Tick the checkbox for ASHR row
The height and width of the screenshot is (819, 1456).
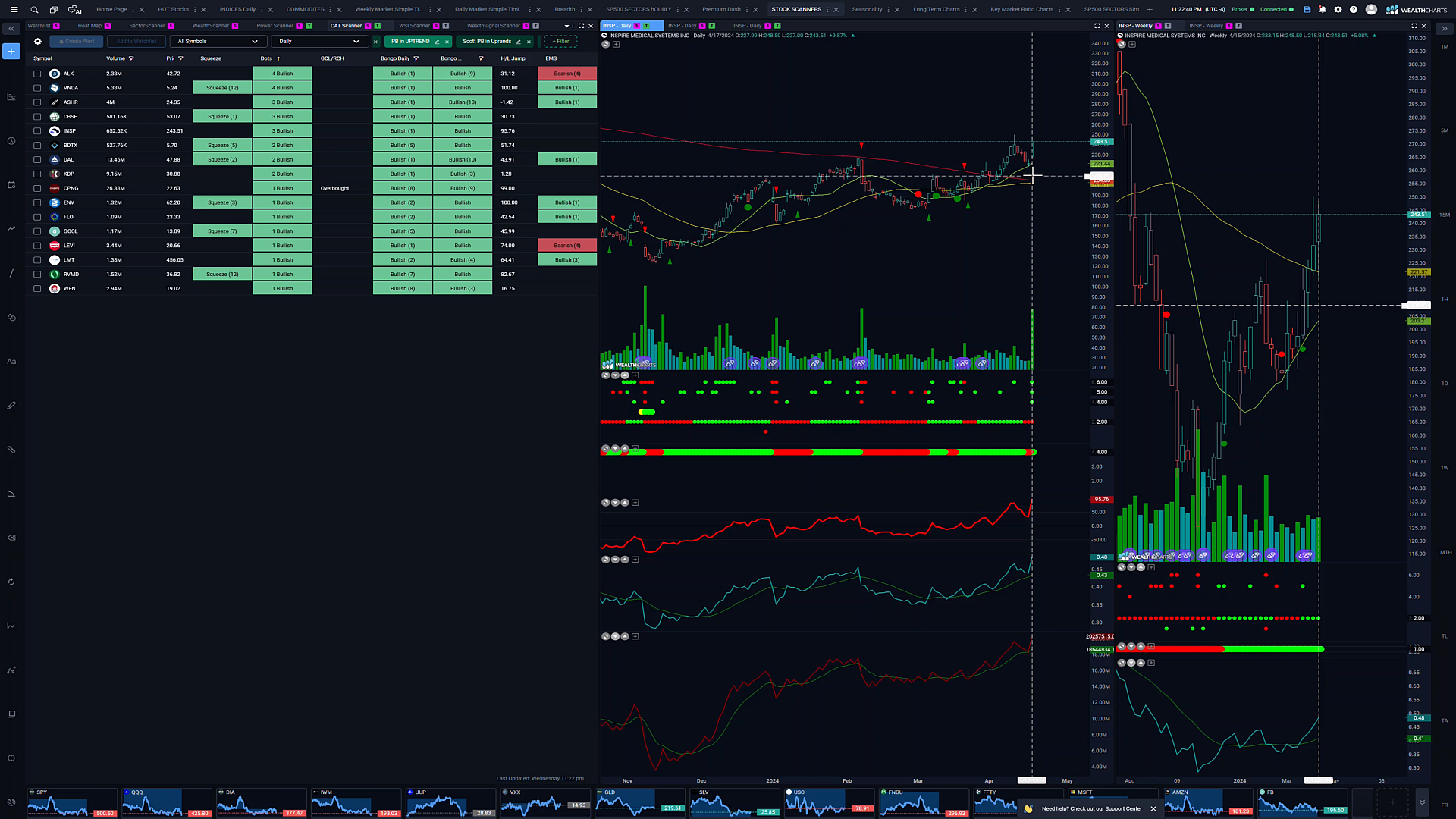click(x=37, y=102)
